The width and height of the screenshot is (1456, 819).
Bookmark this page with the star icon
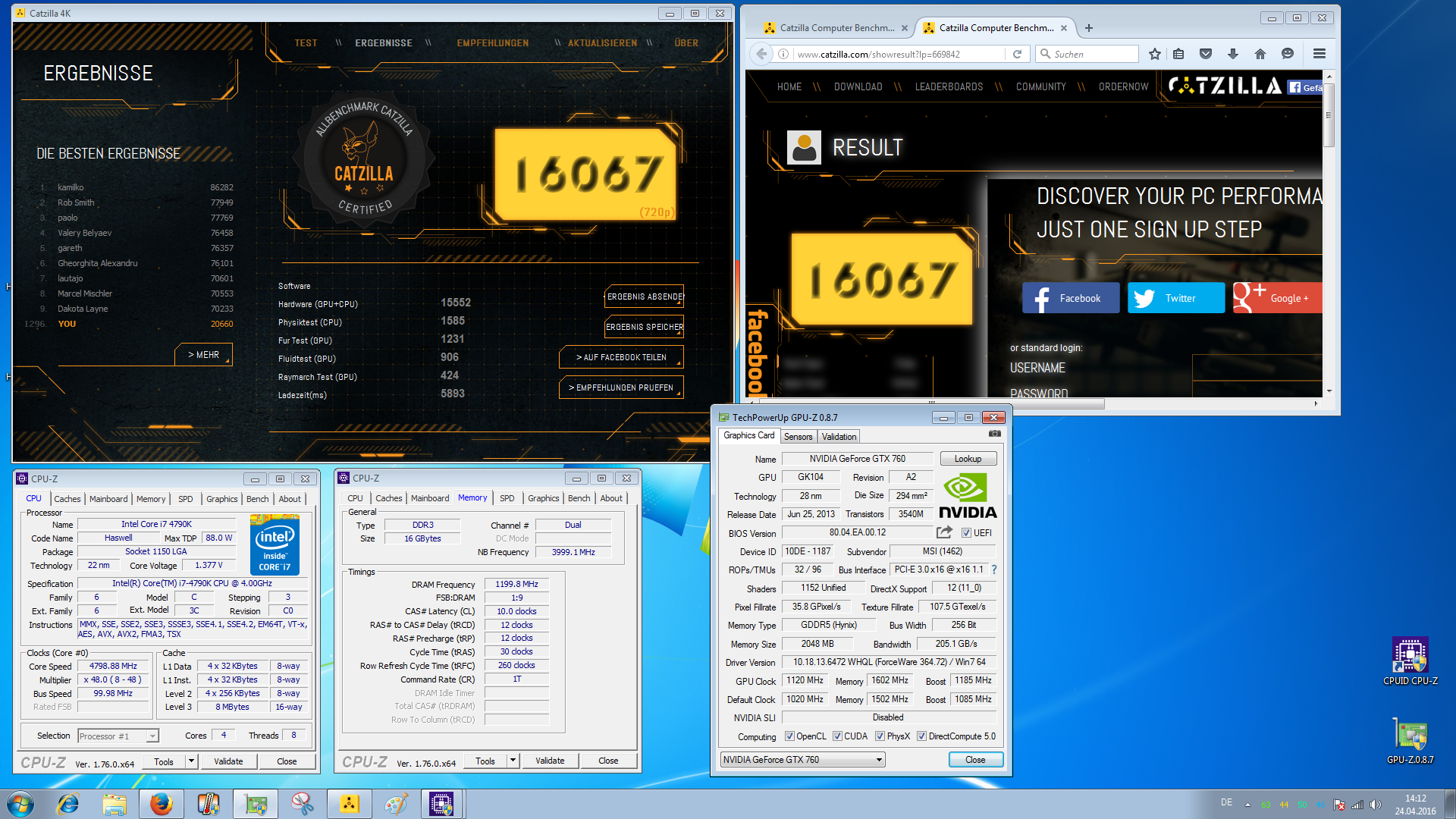(1154, 54)
